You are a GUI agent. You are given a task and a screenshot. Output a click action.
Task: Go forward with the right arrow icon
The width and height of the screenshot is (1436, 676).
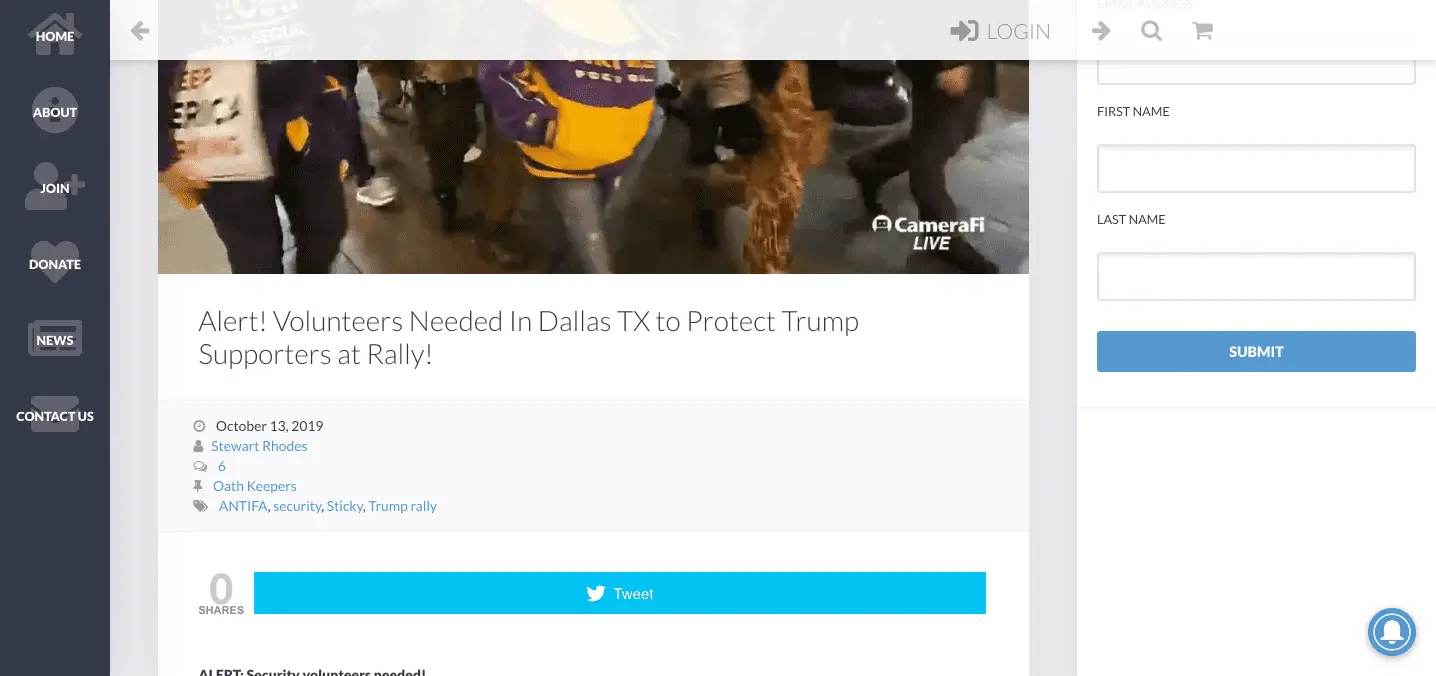[1101, 31]
